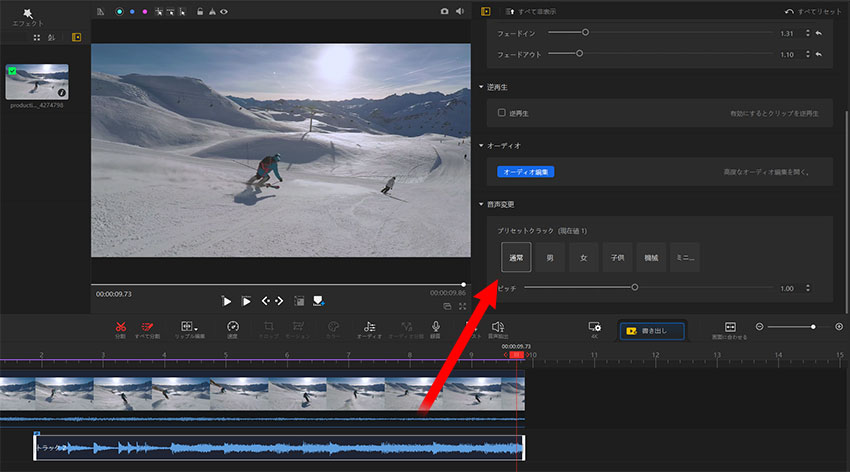This screenshot has height=472, width=850.
Task: Open the クロップ (crop) tool
Action: [x=268, y=329]
